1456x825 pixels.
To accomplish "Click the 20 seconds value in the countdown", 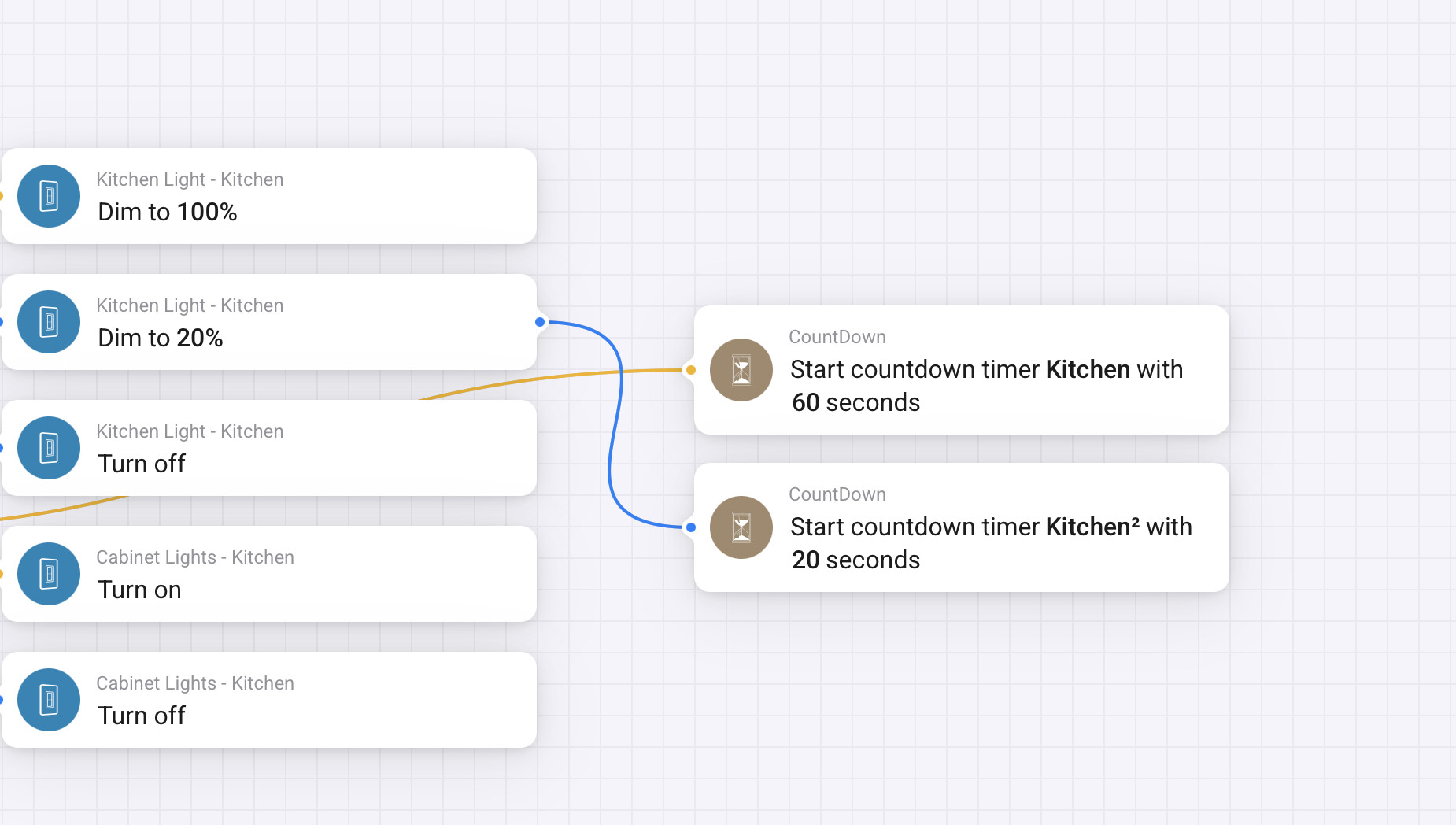I will 855,560.
